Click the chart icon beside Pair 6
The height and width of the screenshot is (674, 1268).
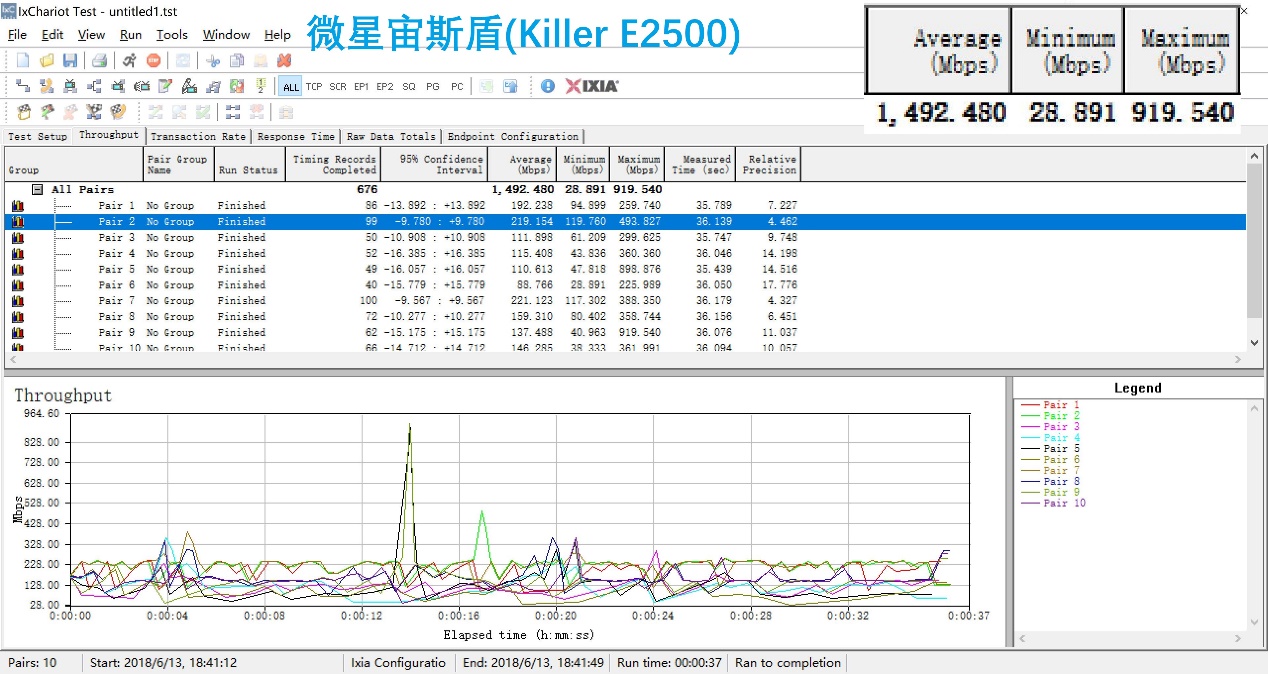pyautogui.click(x=17, y=285)
